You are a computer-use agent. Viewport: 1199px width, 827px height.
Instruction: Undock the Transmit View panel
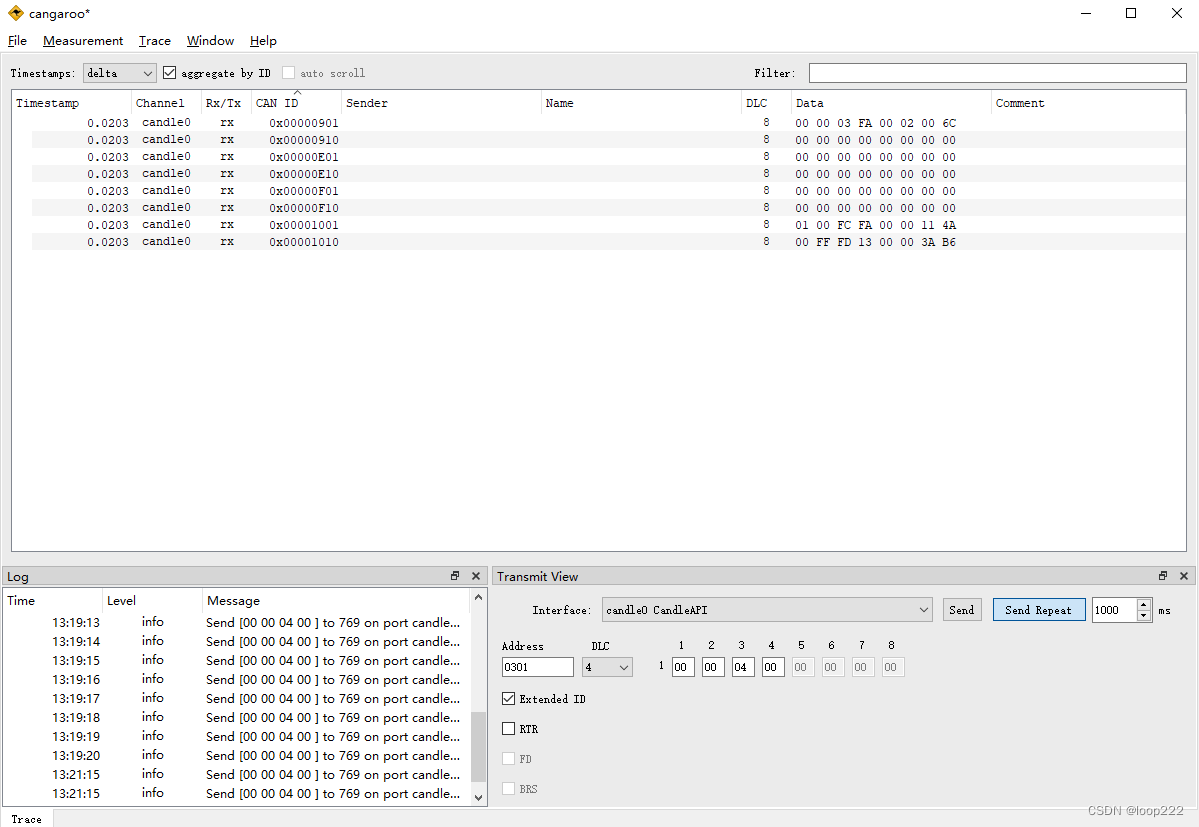pos(1162,576)
